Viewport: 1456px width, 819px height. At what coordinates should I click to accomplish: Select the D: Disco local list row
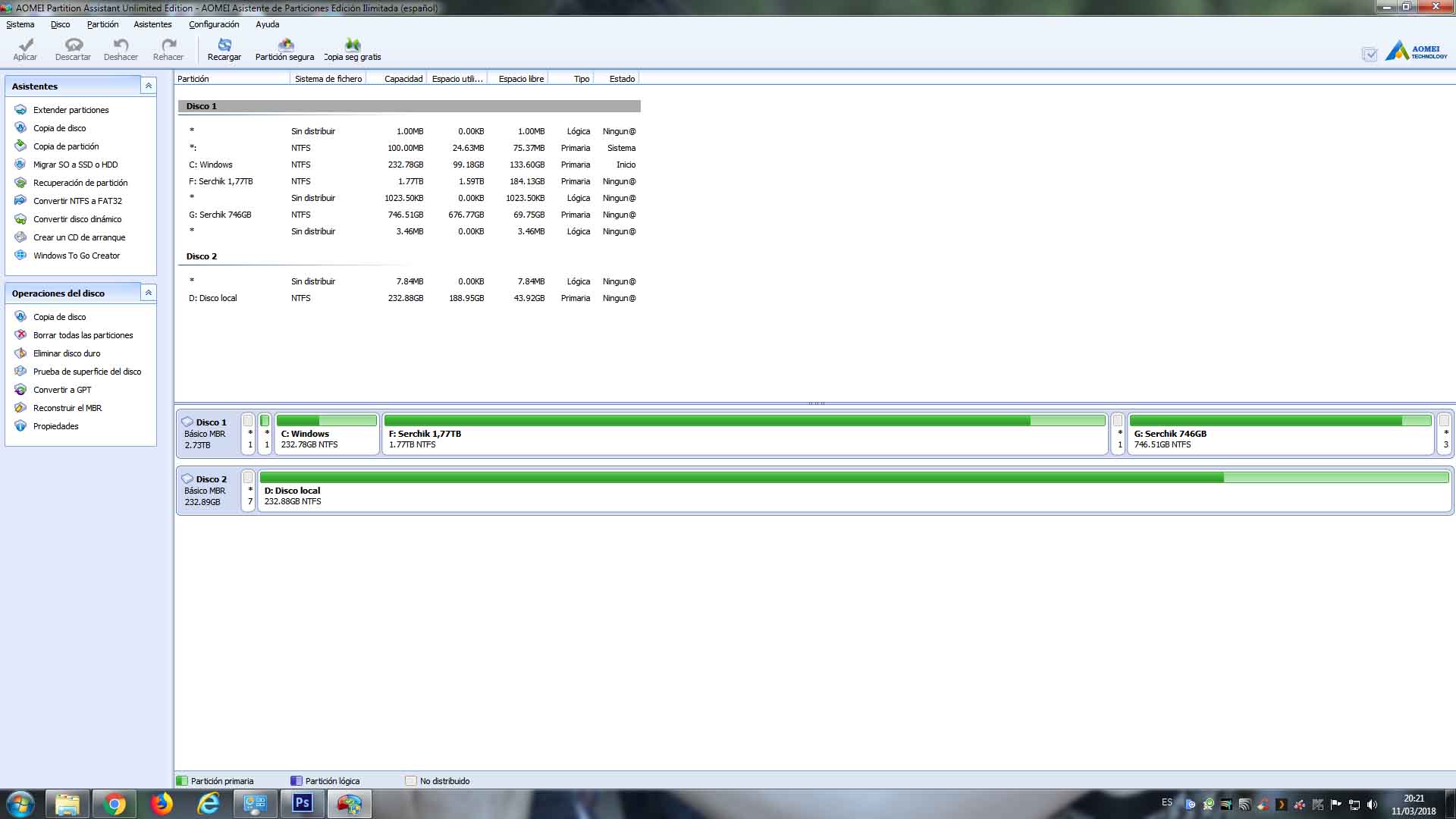(409, 298)
